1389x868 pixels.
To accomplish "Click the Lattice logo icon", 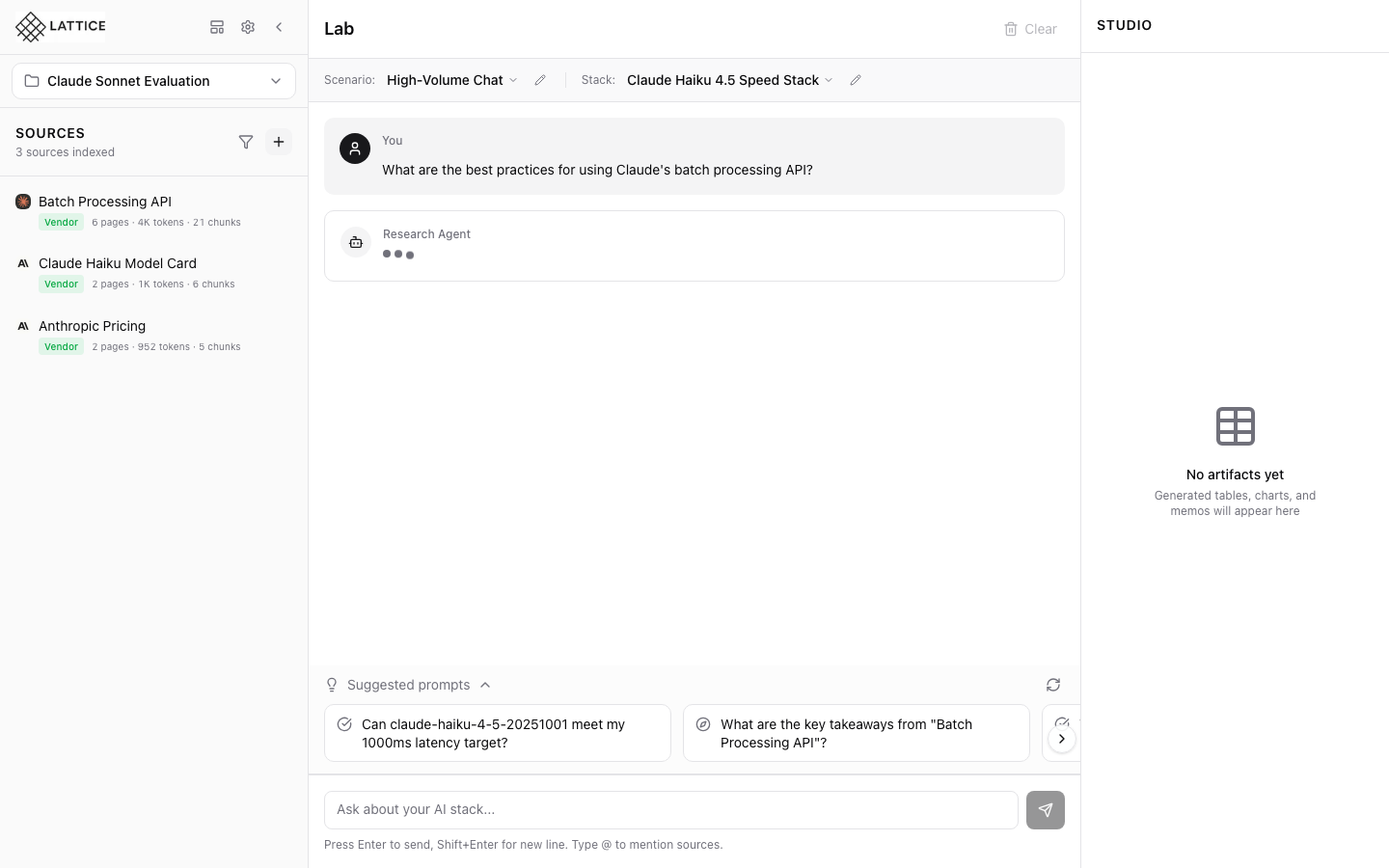I will [31, 27].
